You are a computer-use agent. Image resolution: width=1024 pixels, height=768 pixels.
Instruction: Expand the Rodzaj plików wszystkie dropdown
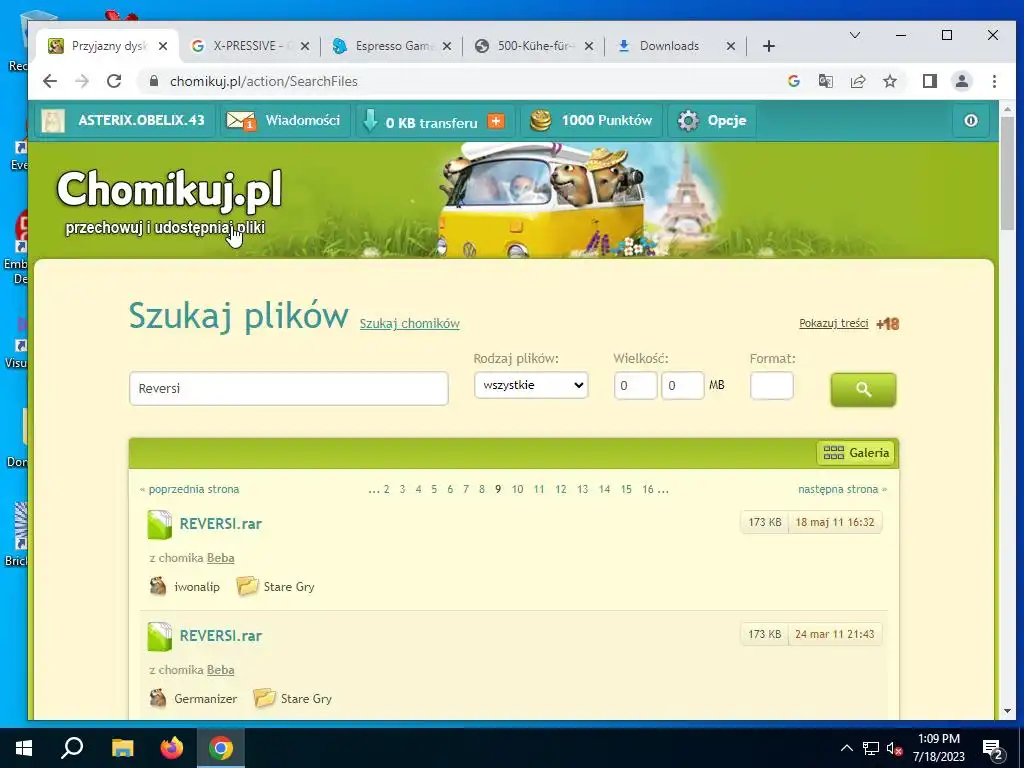point(531,385)
